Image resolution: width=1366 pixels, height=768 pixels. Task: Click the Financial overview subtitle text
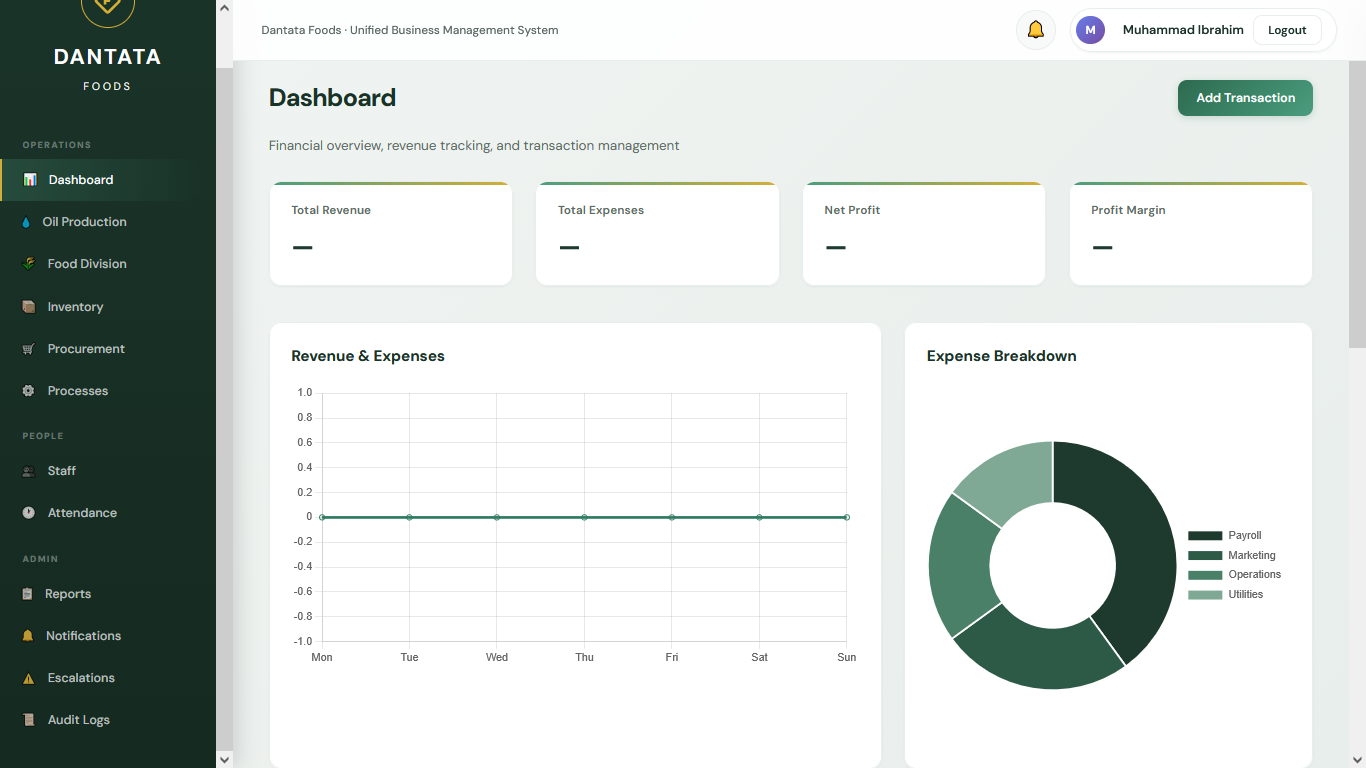(x=474, y=146)
